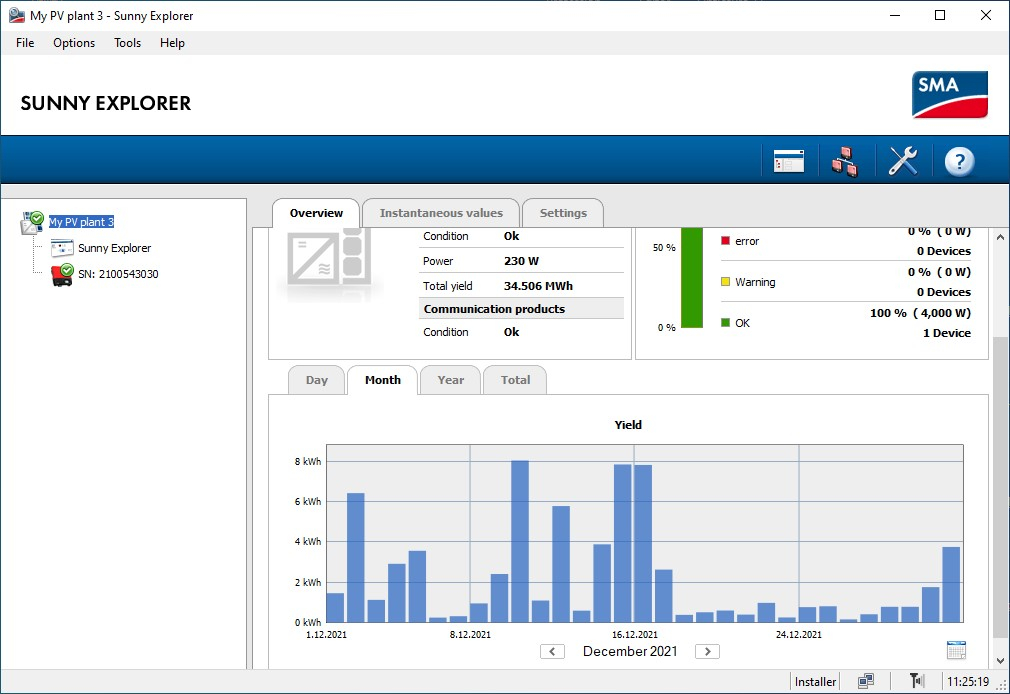Click the SUNNY EXPLORER header title
Screen dimensions: 1010x694
pyautogui.click(x=106, y=104)
